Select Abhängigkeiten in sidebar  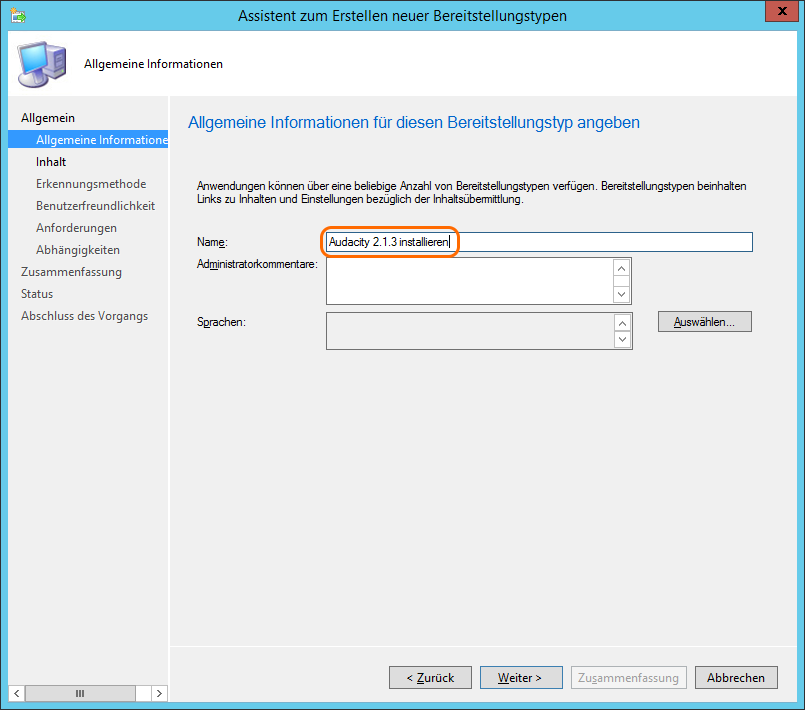tap(78, 250)
